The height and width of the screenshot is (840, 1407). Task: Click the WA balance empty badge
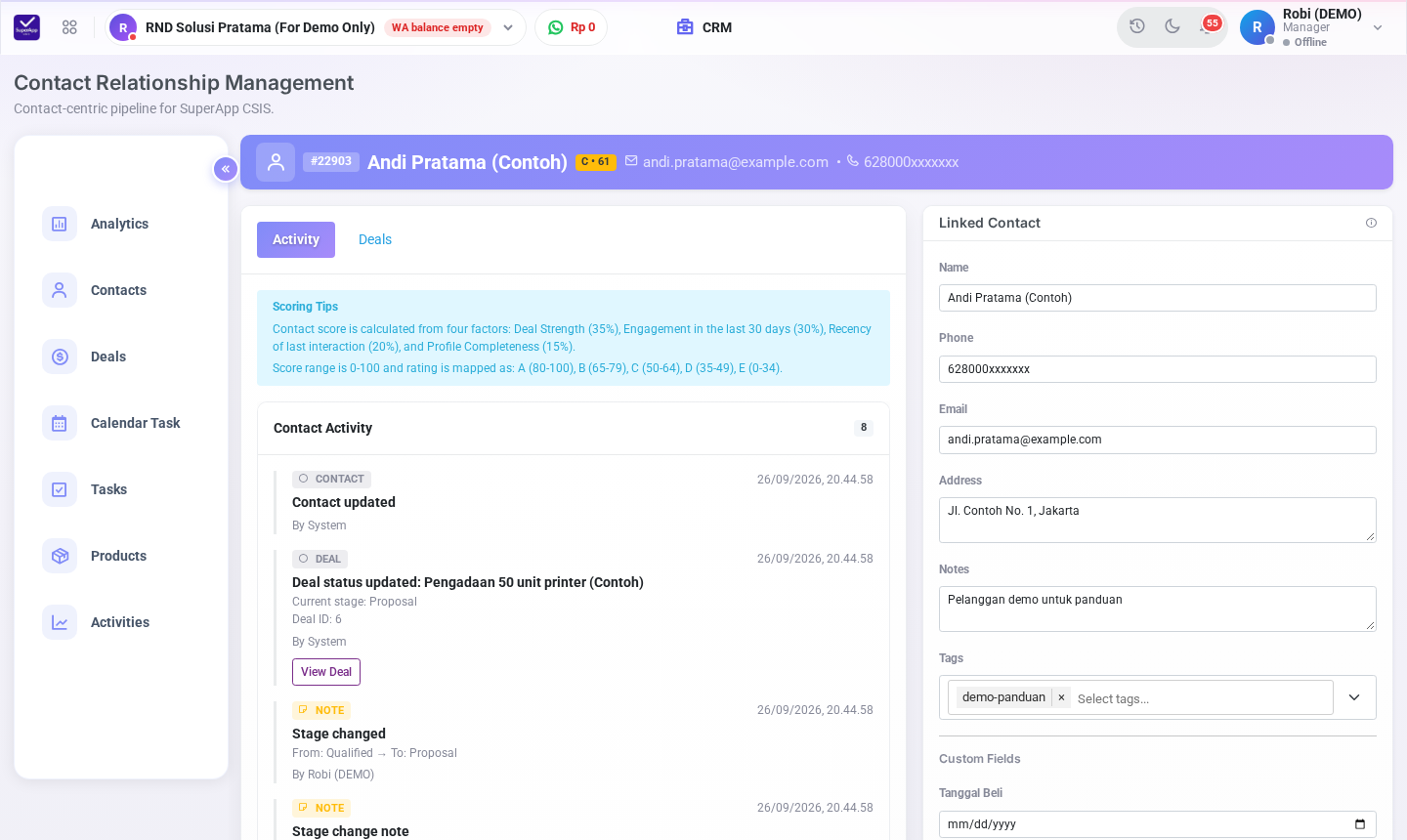tap(438, 27)
